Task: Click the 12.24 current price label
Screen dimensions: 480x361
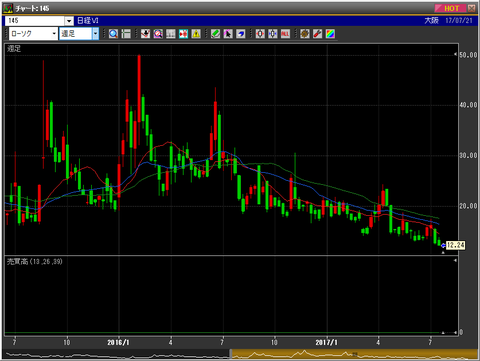Action: point(455,245)
